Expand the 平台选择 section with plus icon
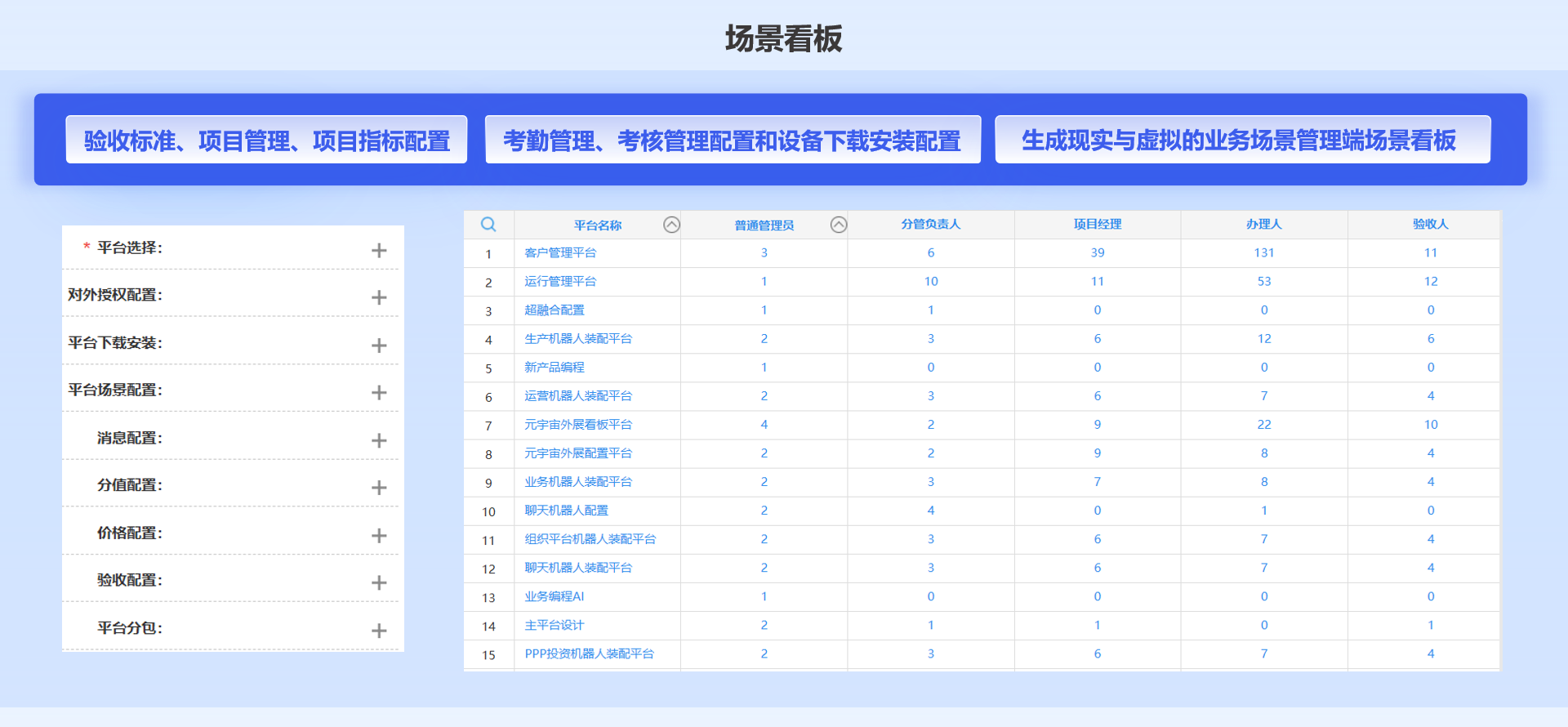Image resolution: width=1568 pixels, height=727 pixels. [379, 250]
